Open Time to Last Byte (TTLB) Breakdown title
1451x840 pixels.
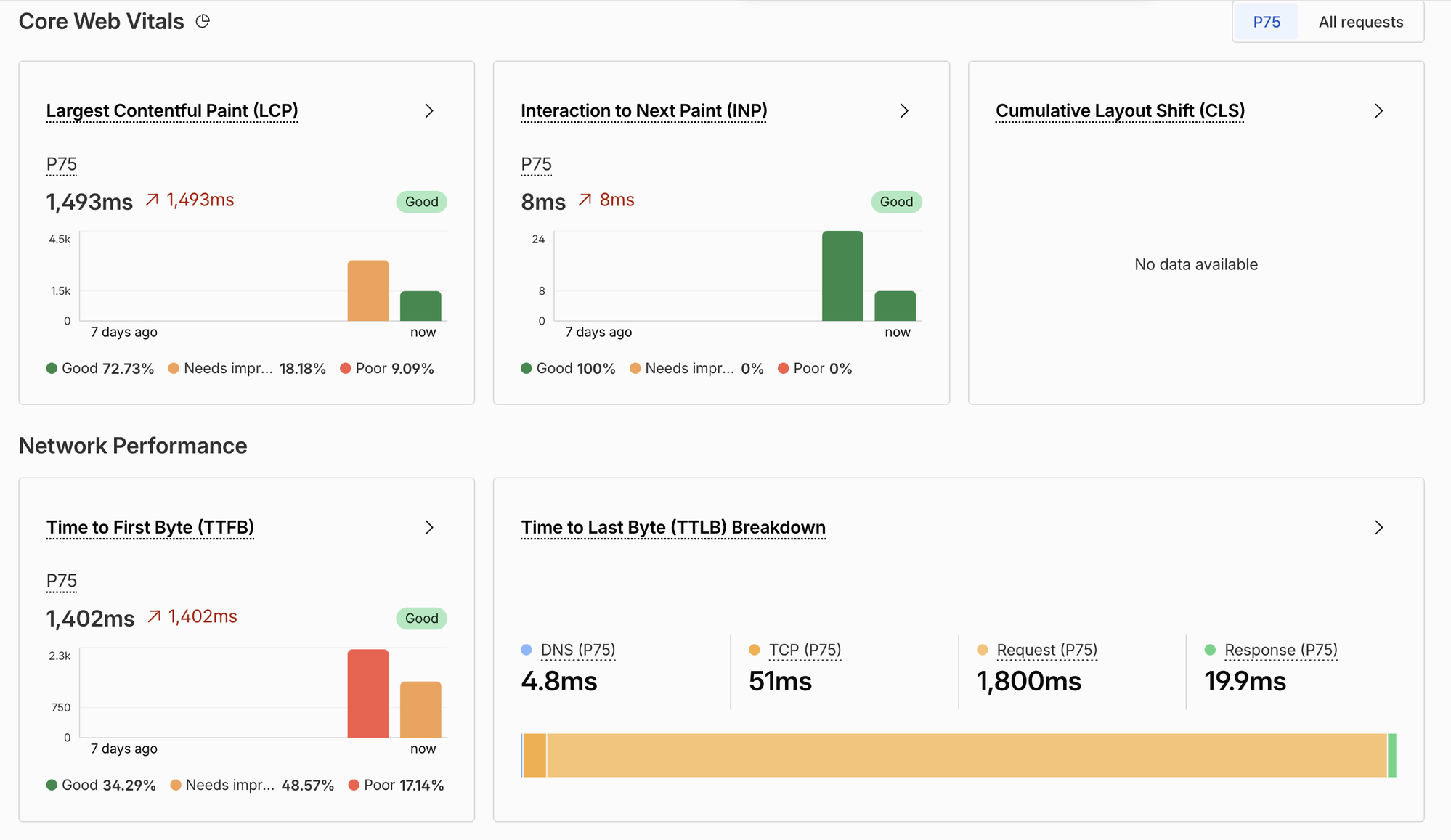pos(673,527)
